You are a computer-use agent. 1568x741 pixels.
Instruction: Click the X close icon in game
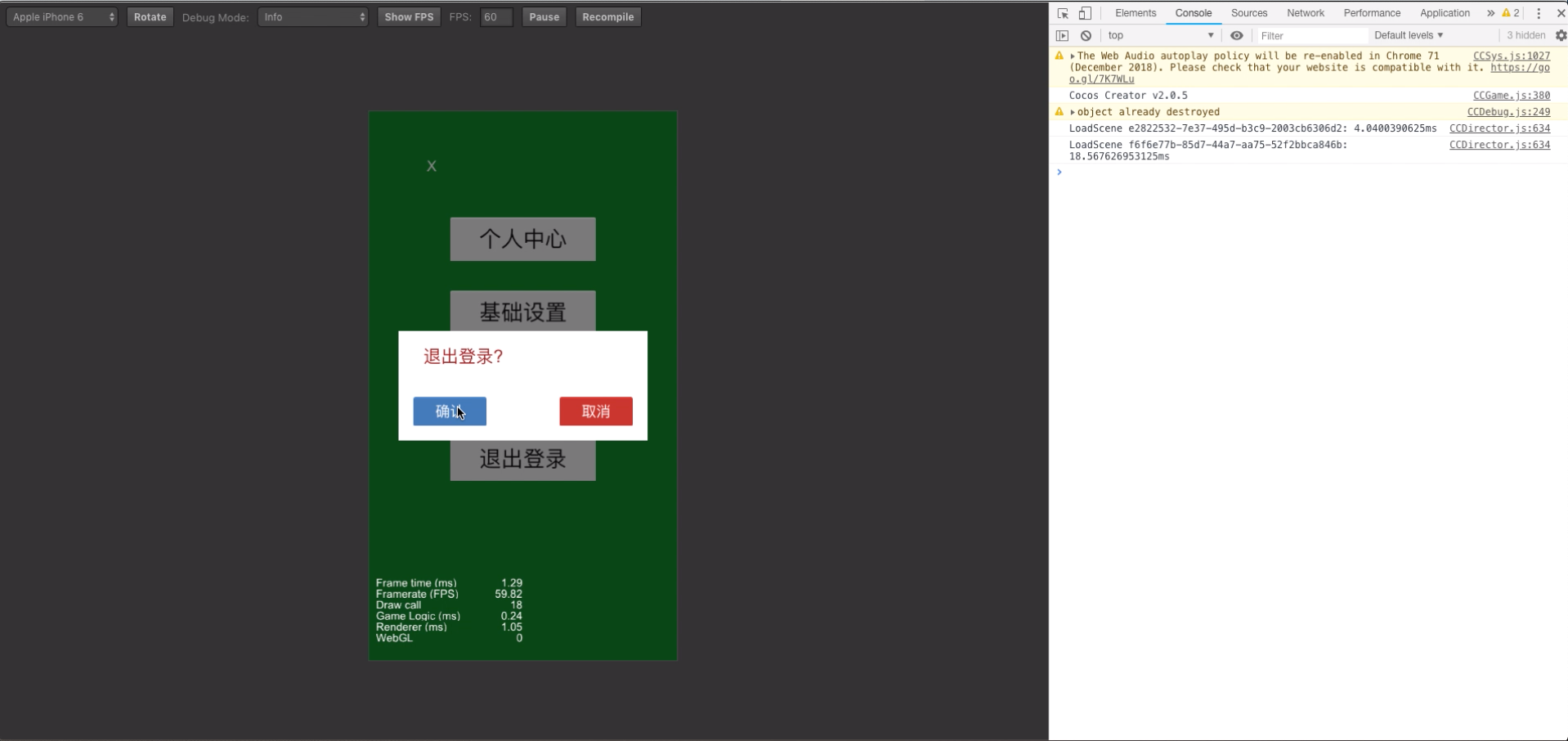click(432, 166)
